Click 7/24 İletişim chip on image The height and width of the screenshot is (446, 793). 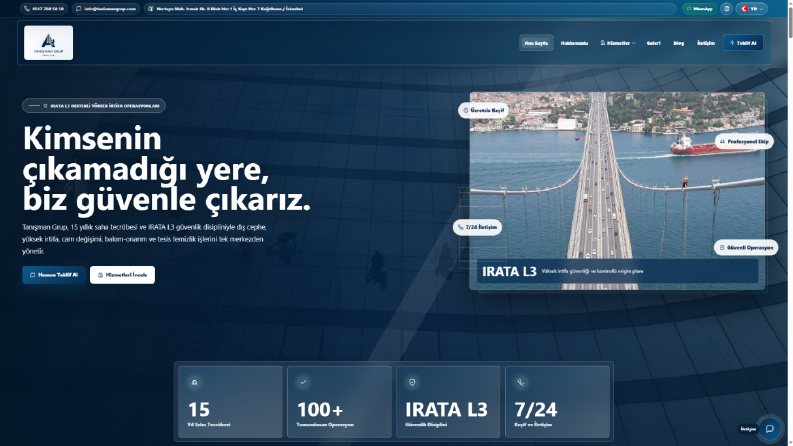pyautogui.click(x=477, y=228)
